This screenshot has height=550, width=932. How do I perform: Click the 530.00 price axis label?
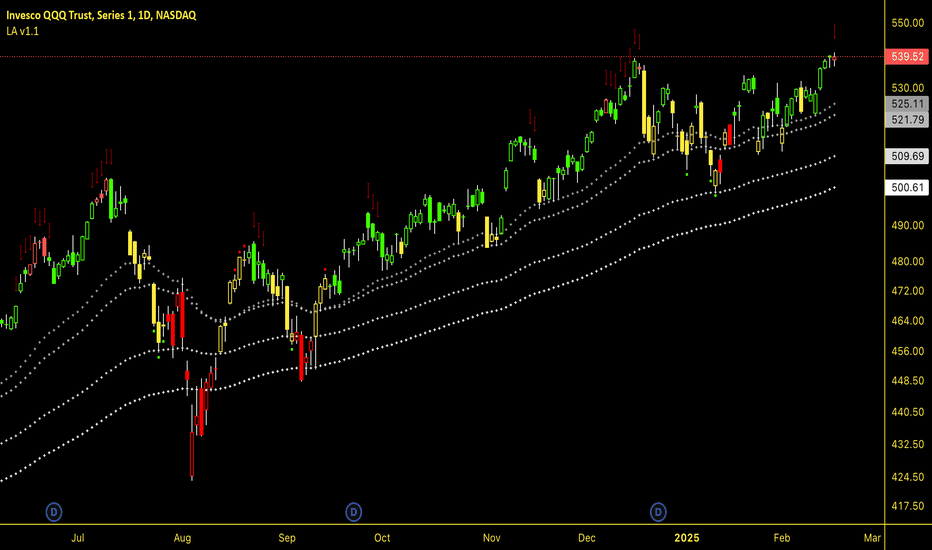pyautogui.click(x=908, y=88)
